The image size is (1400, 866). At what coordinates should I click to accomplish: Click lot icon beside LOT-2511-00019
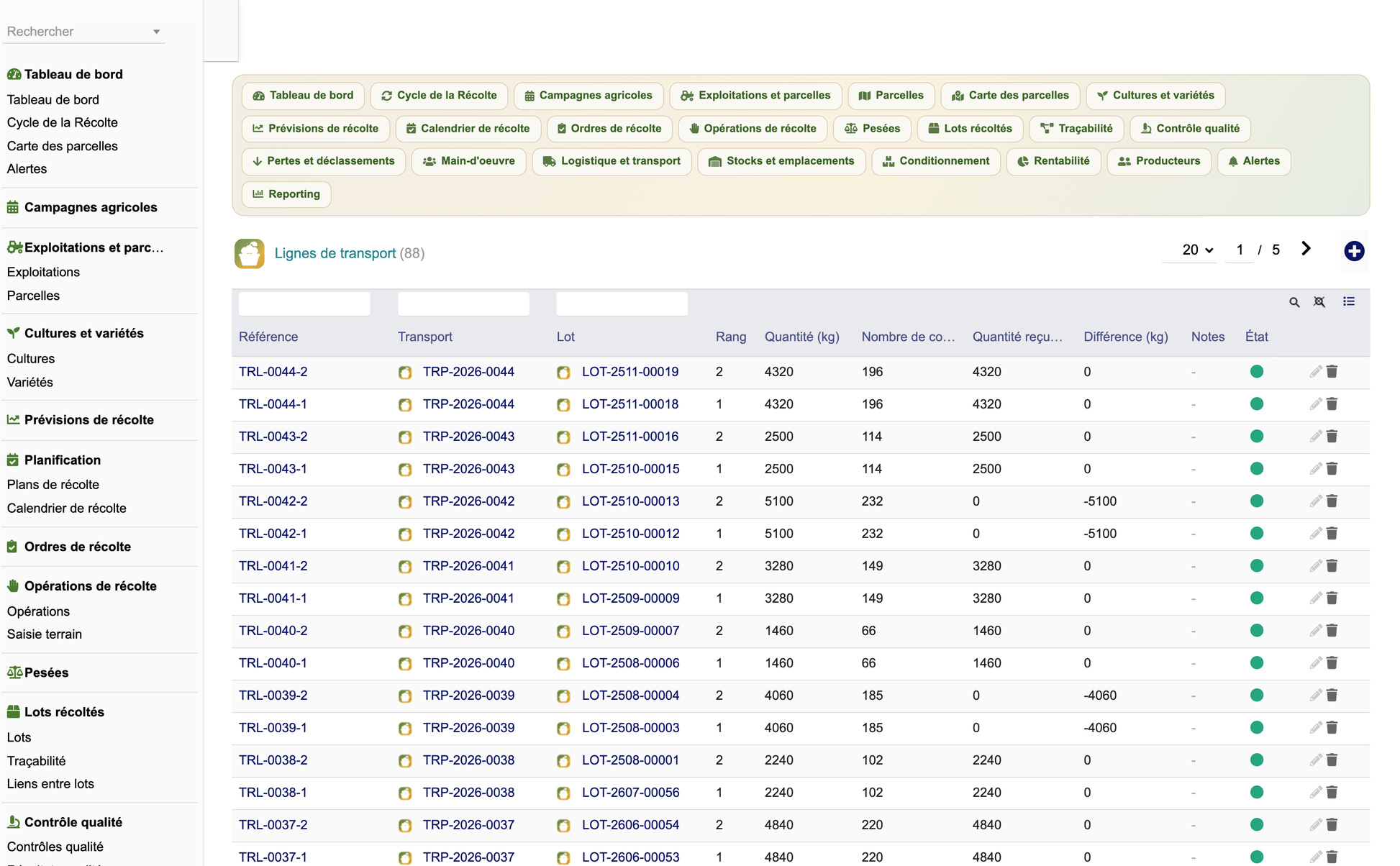pos(563,373)
